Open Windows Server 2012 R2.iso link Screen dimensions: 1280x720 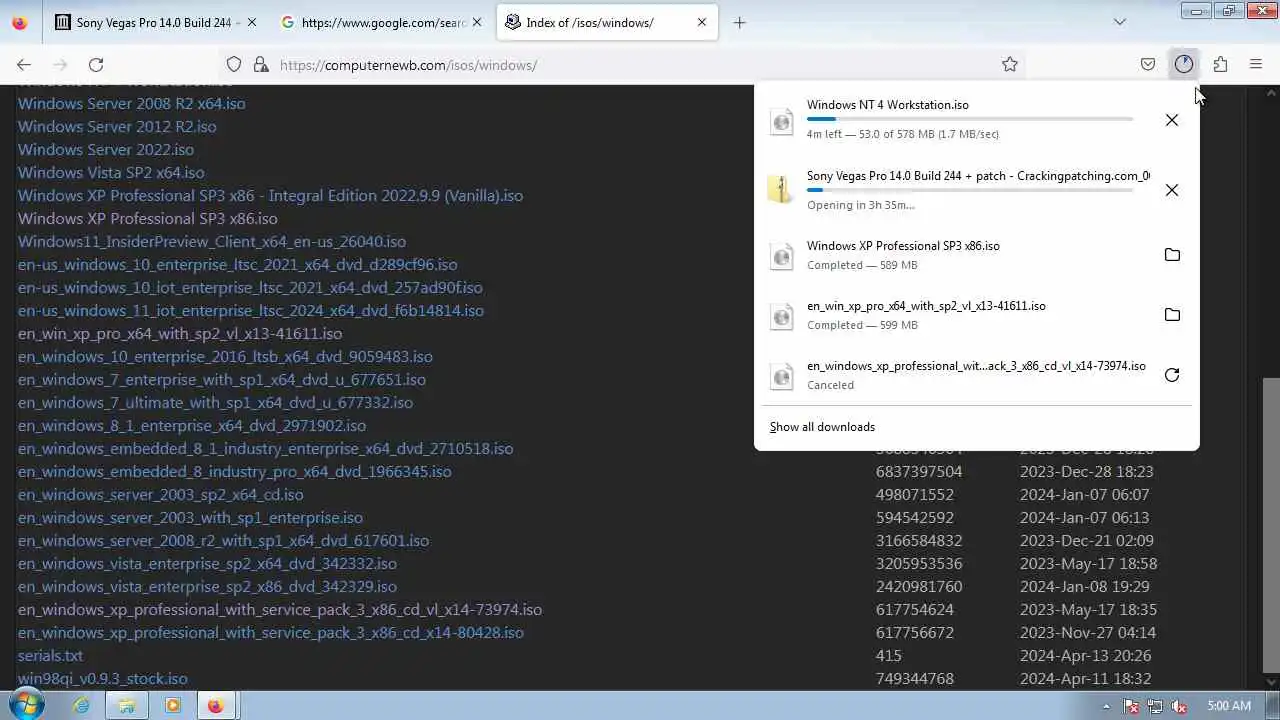pyautogui.click(x=117, y=126)
